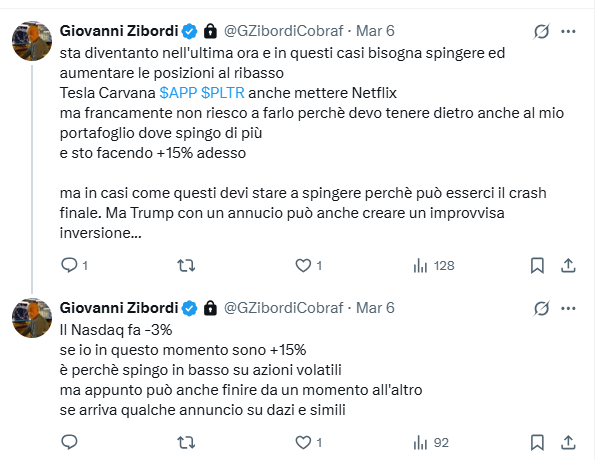The width and height of the screenshot is (615, 460).
Task: Open more options menu on first tweet
Action: (x=569, y=32)
